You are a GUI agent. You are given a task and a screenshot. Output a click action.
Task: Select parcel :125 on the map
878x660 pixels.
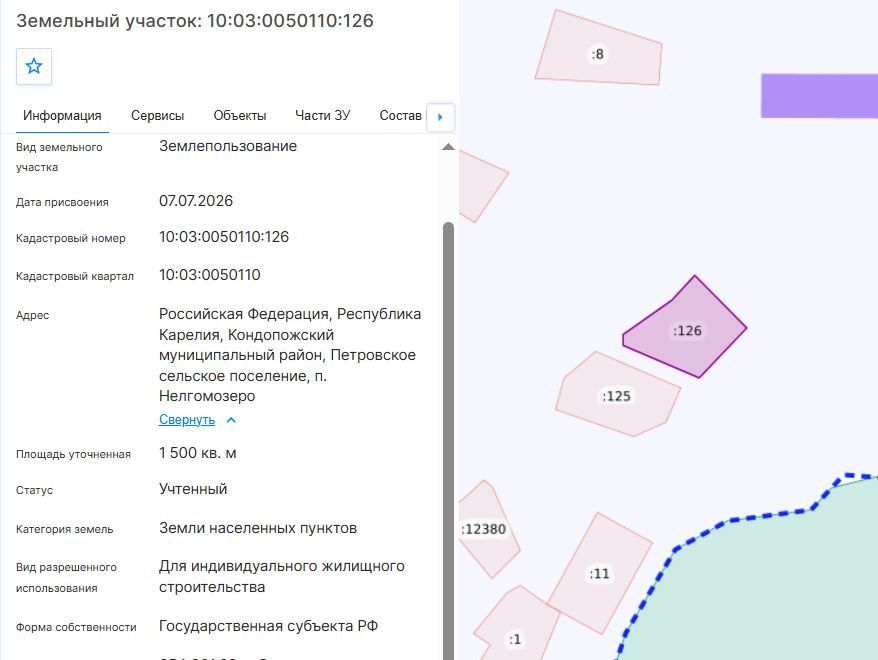coord(617,396)
